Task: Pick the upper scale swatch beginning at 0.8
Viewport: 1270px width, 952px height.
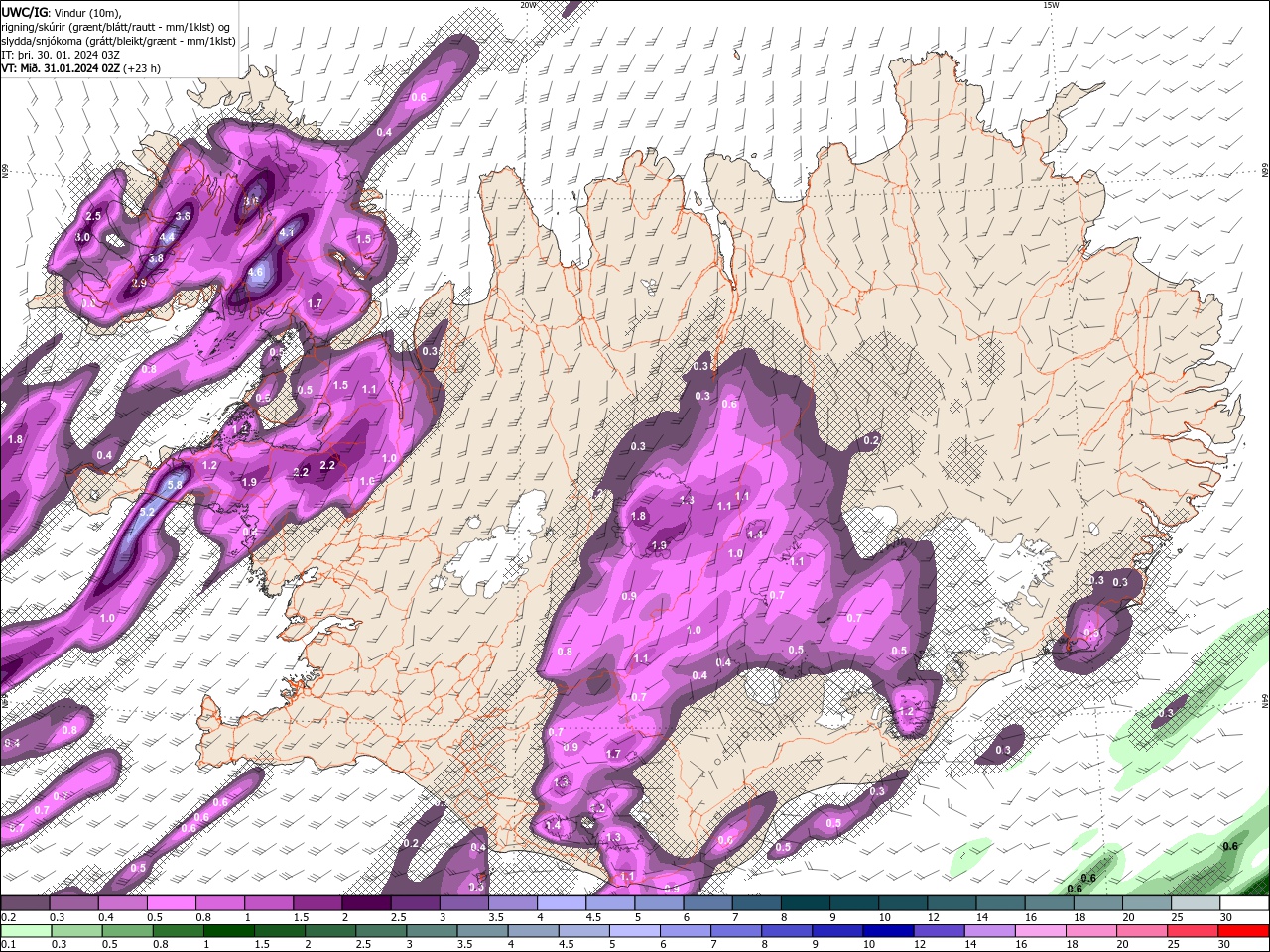Action: 219,903
